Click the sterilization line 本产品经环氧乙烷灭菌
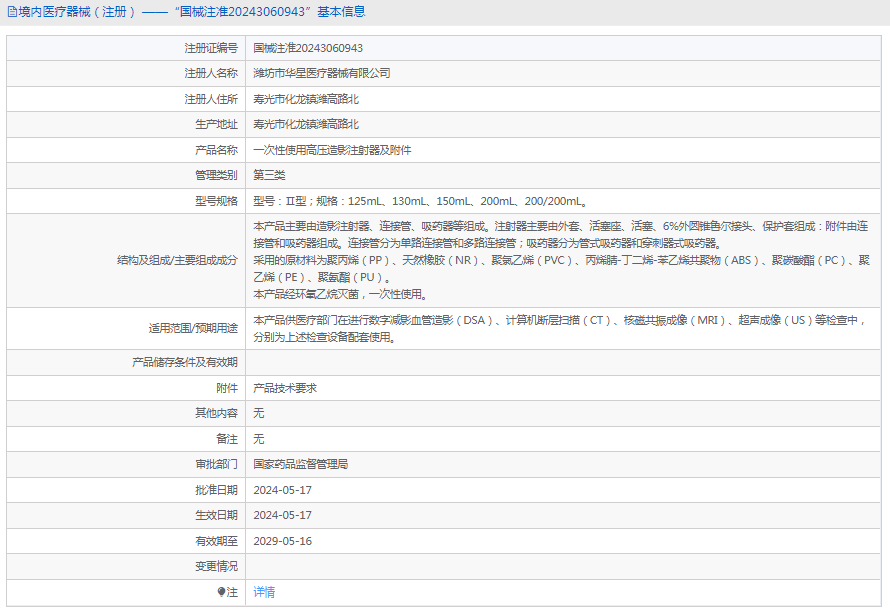Screen dimensions: 890x613 coord(340,295)
